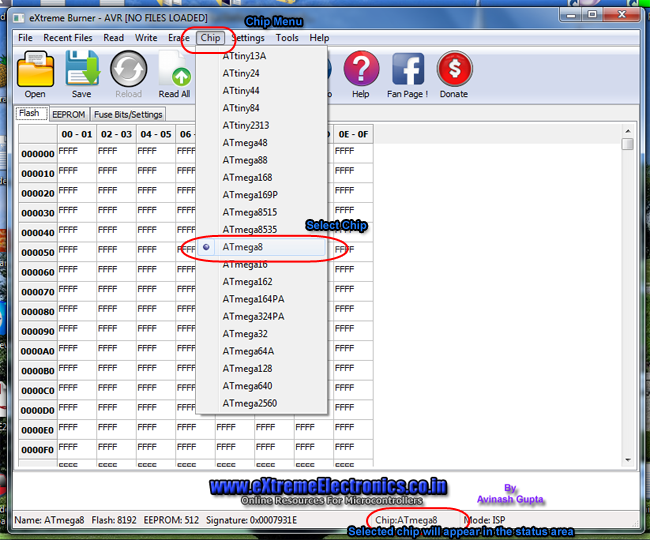Viewport: 650px width, 540px height.
Task: Click the 00 - 01 column header
Action: [x=77, y=134]
